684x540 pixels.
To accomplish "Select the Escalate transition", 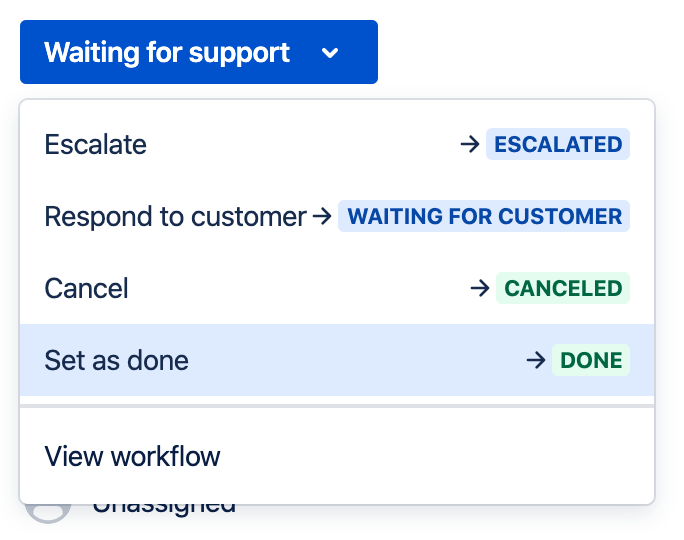I will 96,144.
